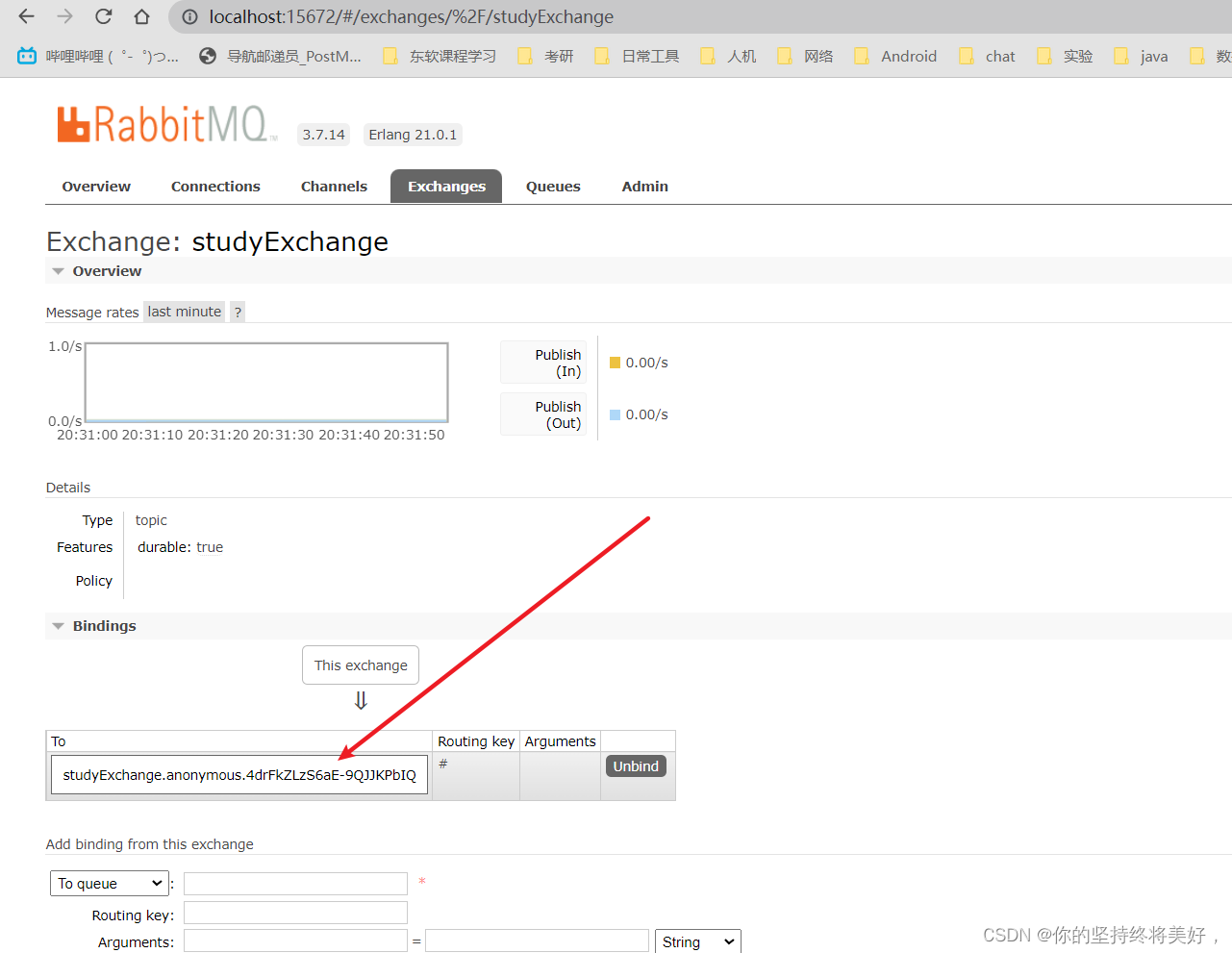The height and width of the screenshot is (953, 1232).
Task: Click the Routing key input field
Action: [x=295, y=913]
